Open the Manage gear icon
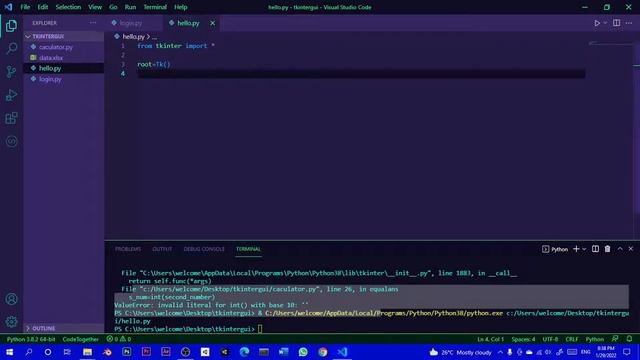The image size is (640, 360). tap(11, 322)
